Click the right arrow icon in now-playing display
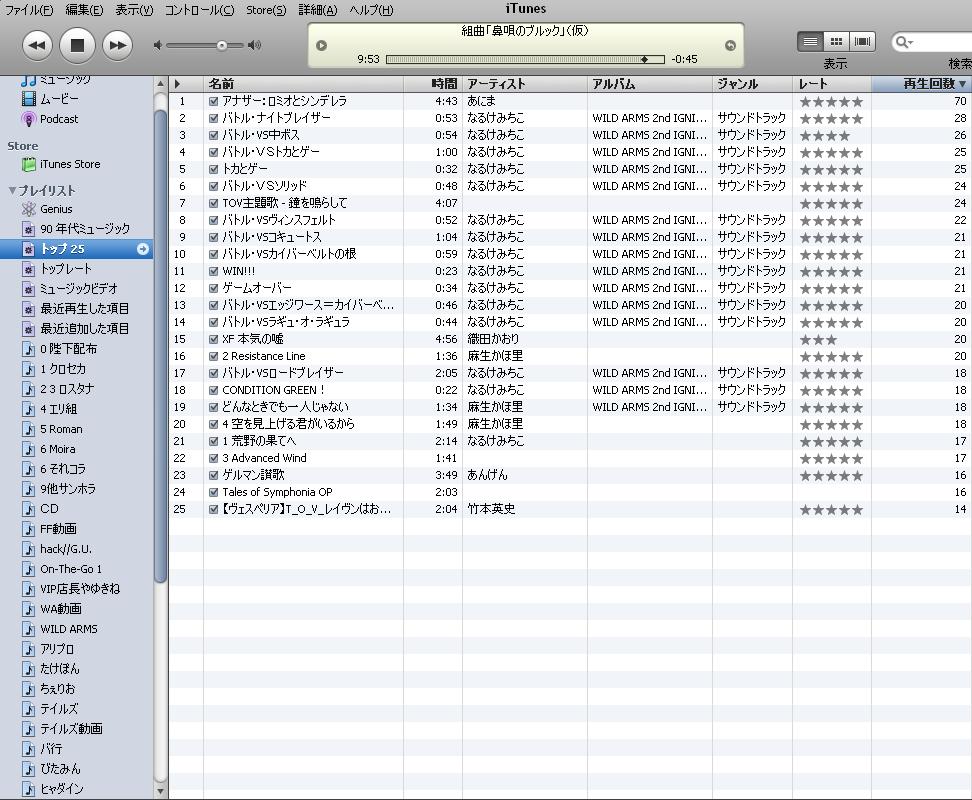This screenshot has height=800, width=972. tap(730, 45)
